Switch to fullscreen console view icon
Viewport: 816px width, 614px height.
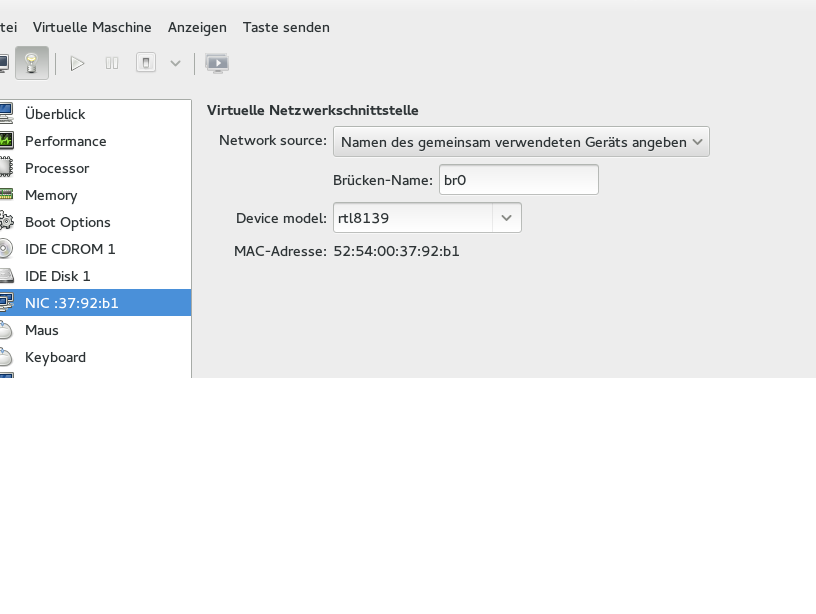[x=217, y=63]
